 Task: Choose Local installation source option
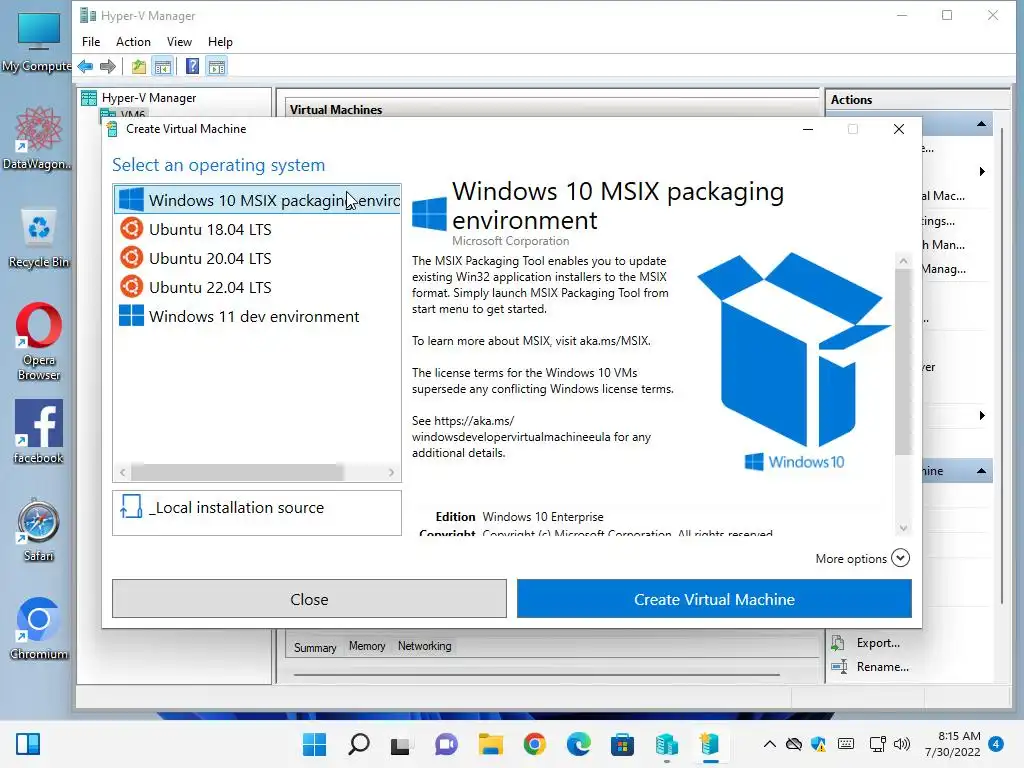[x=257, y=513]
